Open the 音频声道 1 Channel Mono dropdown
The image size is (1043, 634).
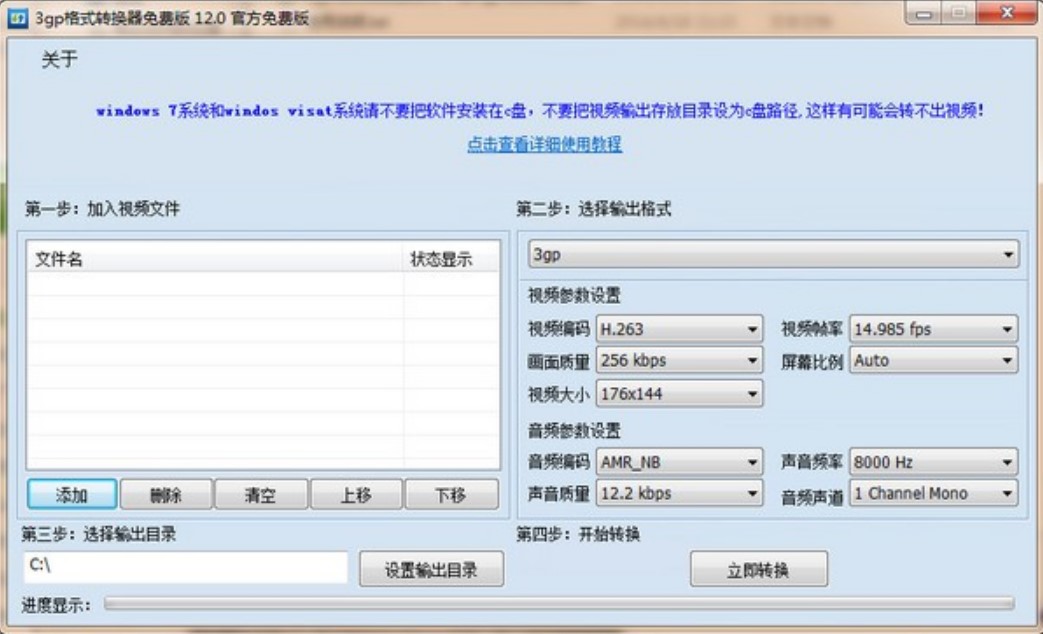coord(933,494)
